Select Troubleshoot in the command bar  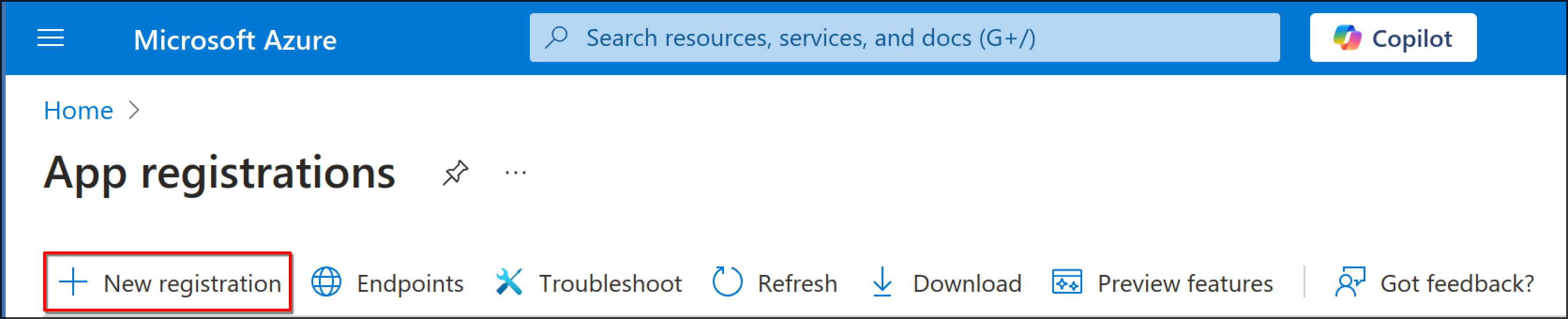610,284
